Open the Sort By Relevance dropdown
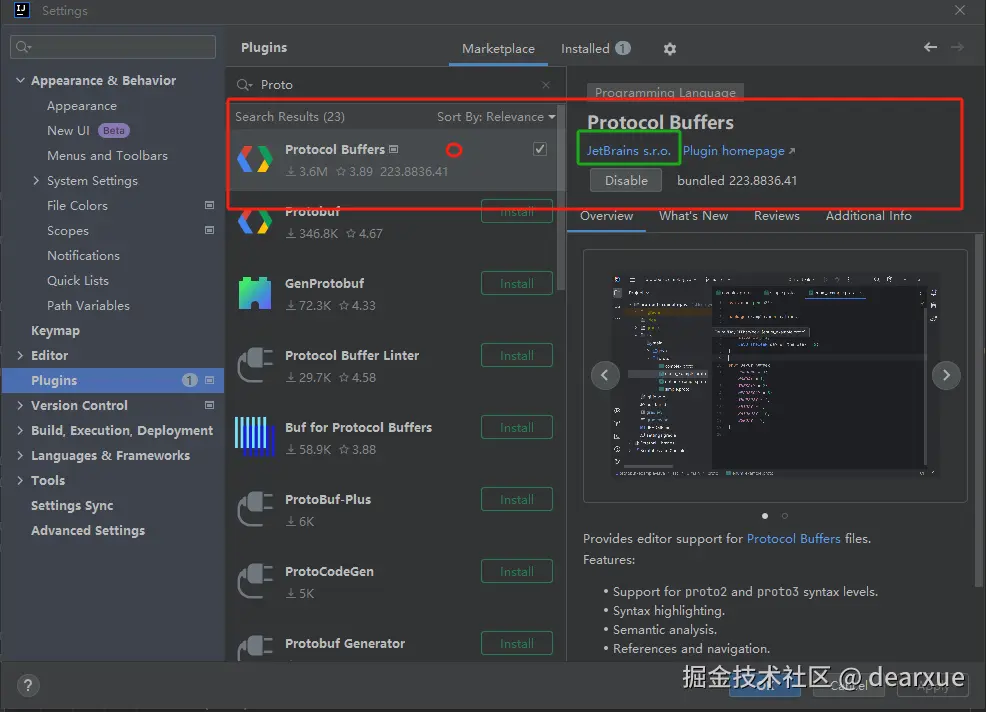 [496, 116]
